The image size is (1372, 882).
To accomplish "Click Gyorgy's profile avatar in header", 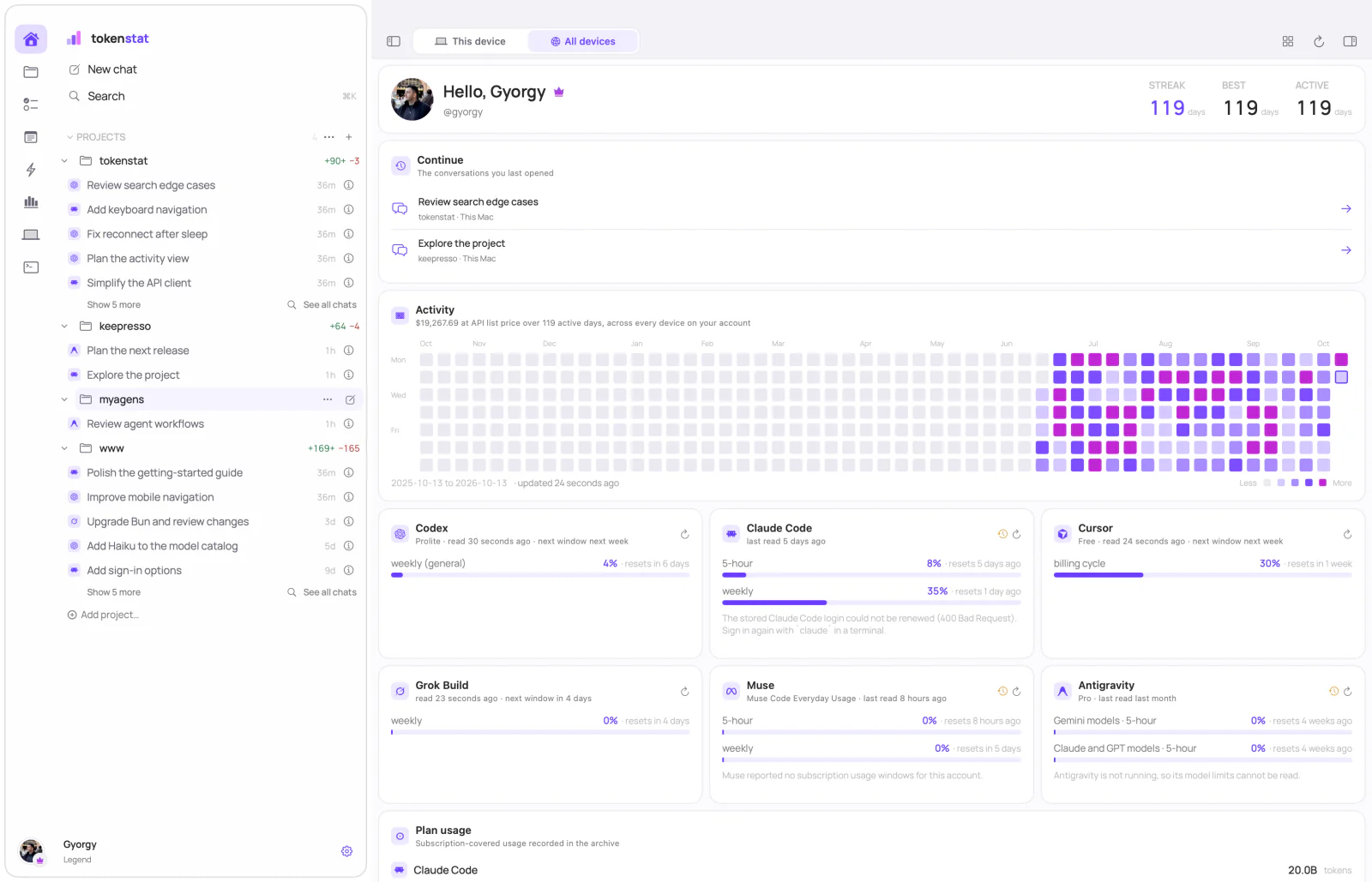I will 412,99.
